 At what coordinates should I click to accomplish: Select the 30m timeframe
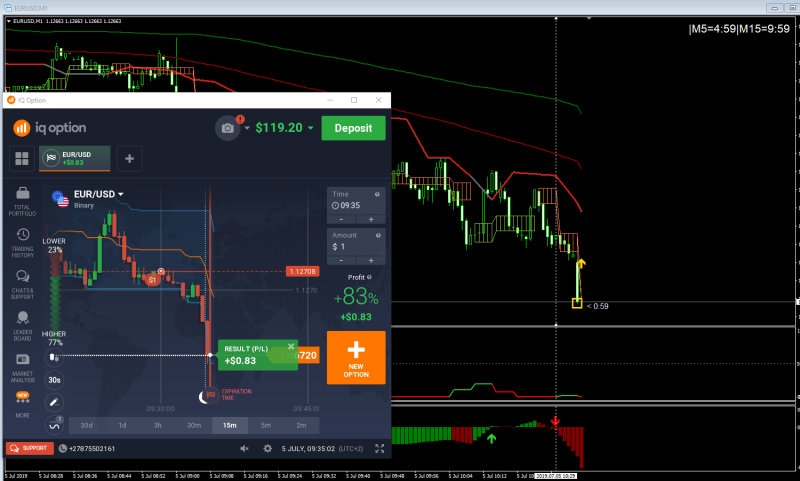pyautogui.click(x=194, y=425)
